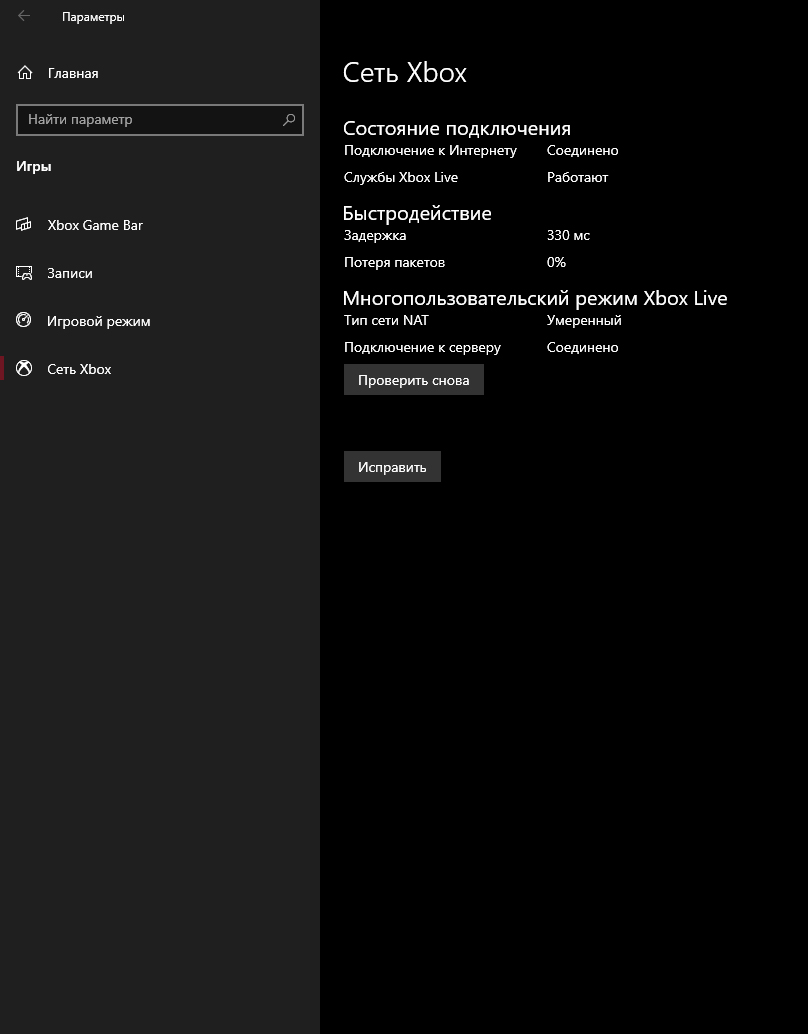
Task: Click the Задержка label
Action: pos(375,235)
